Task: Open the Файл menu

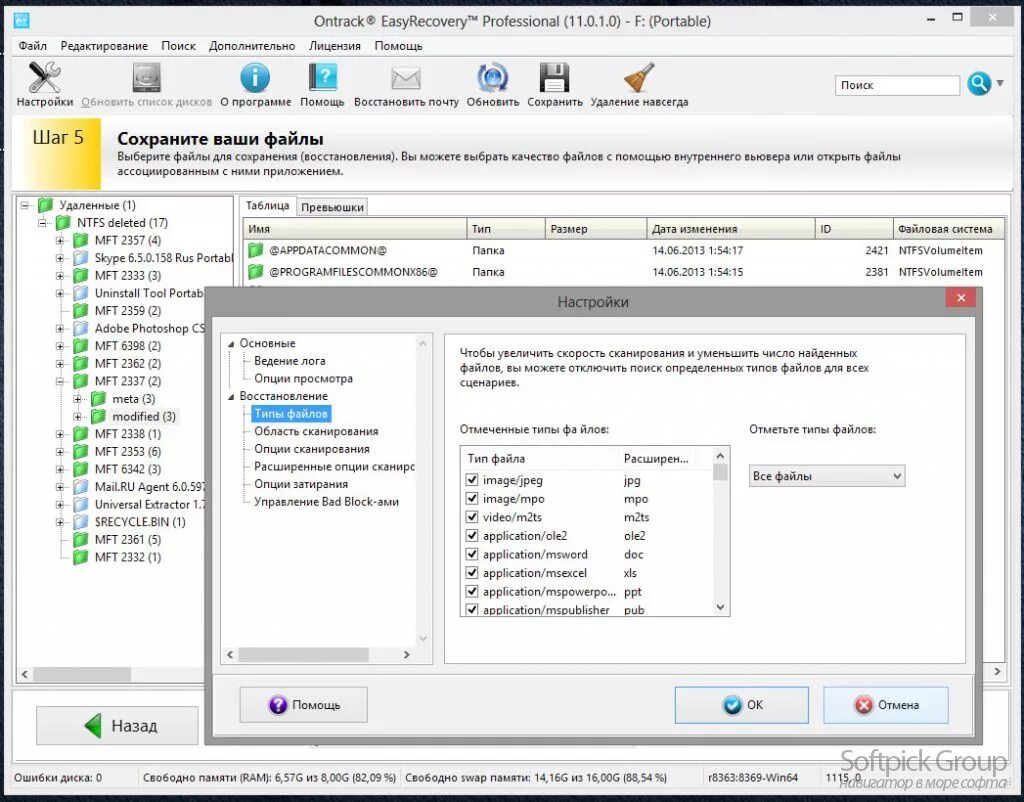Action: (33, 46)
